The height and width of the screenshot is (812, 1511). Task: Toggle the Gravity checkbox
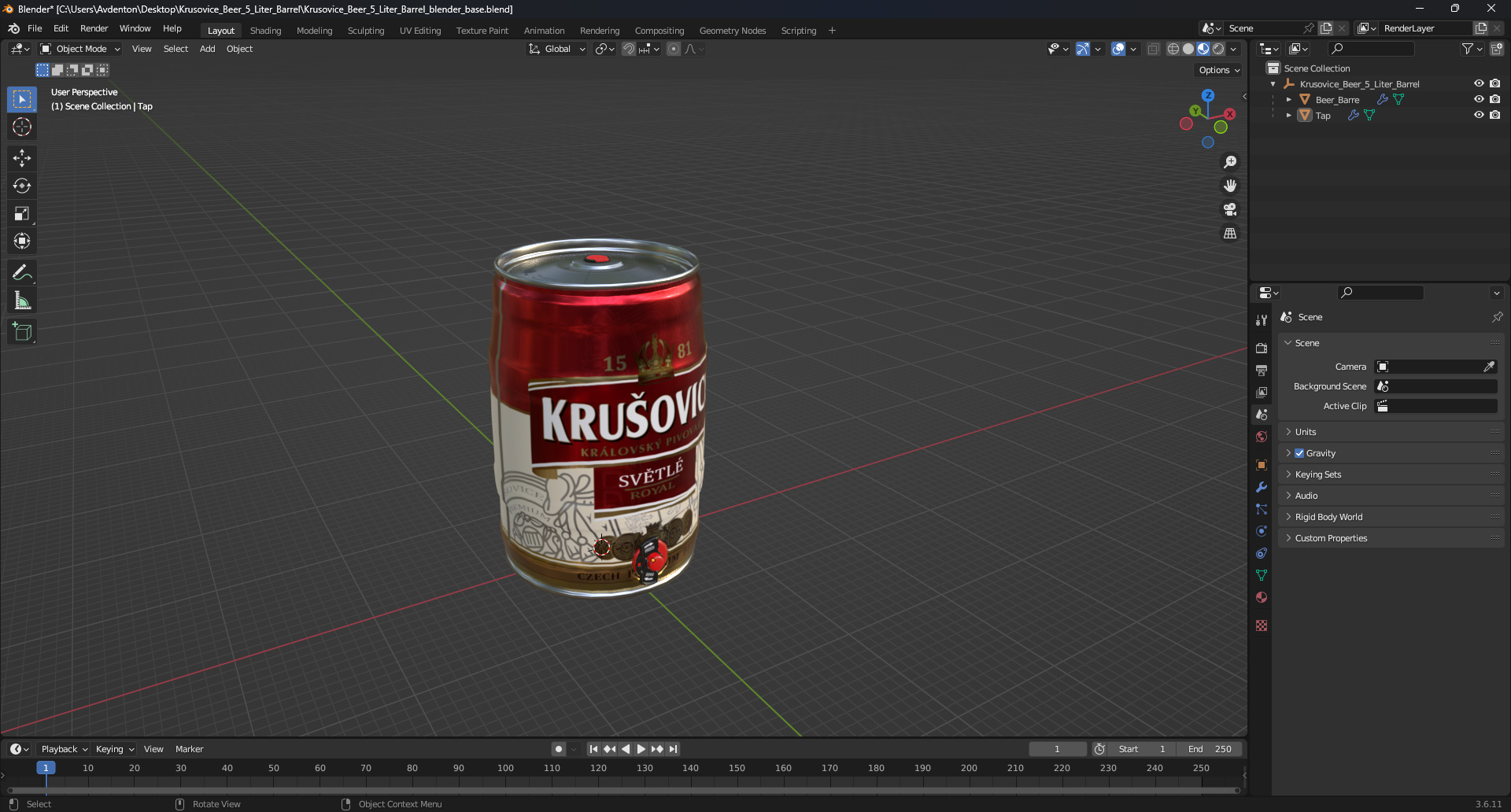tap(1299, 453)
